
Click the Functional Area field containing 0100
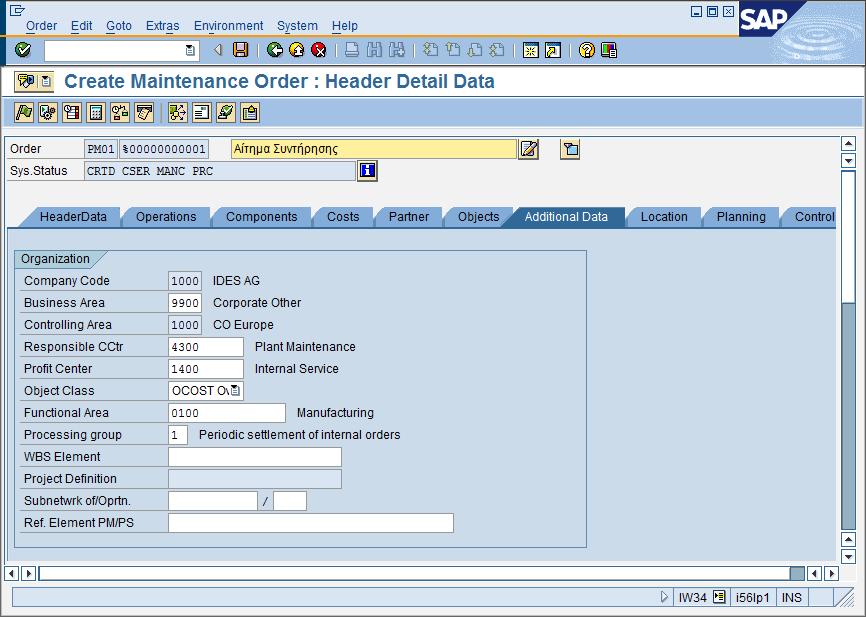(226, 413)
